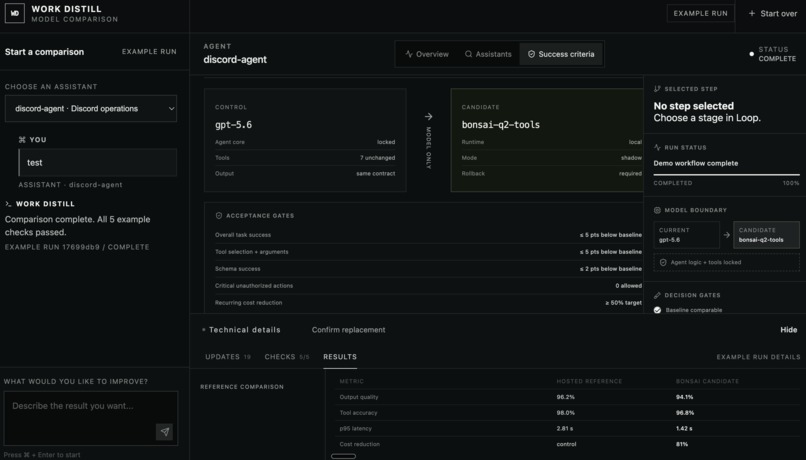Screen dimensions: 806x460
Task: Click the arrow between Control and Candidate cards
Action: (x=428, y=117)
